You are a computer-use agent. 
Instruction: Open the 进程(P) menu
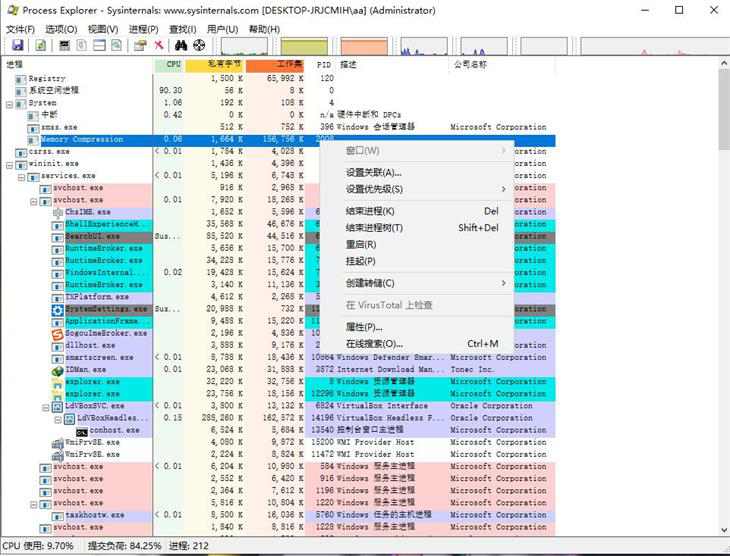coord(144,29)
